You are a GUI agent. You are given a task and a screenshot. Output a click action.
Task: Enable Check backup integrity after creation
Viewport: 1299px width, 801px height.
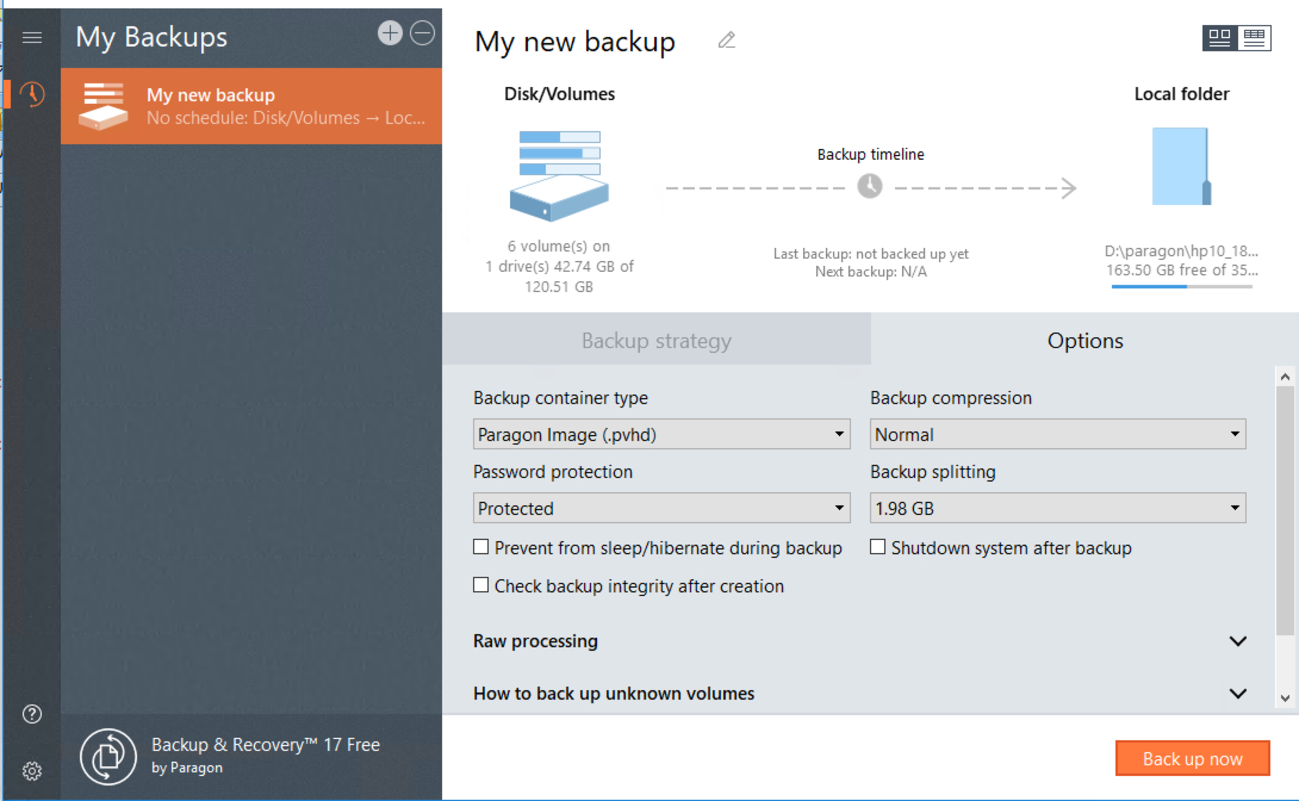point(482,585)
